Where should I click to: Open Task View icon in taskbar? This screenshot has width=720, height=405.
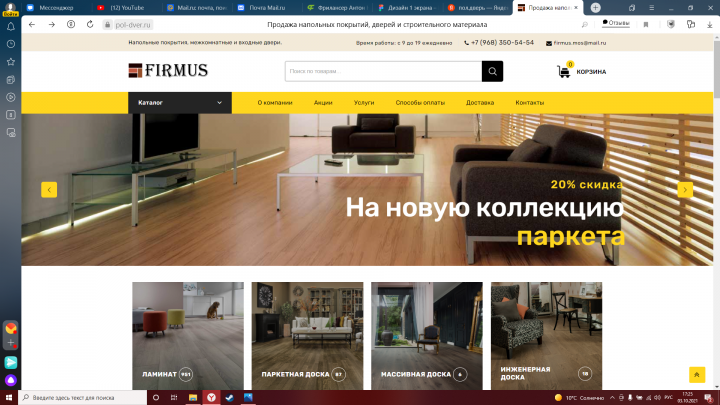(174, 398)
